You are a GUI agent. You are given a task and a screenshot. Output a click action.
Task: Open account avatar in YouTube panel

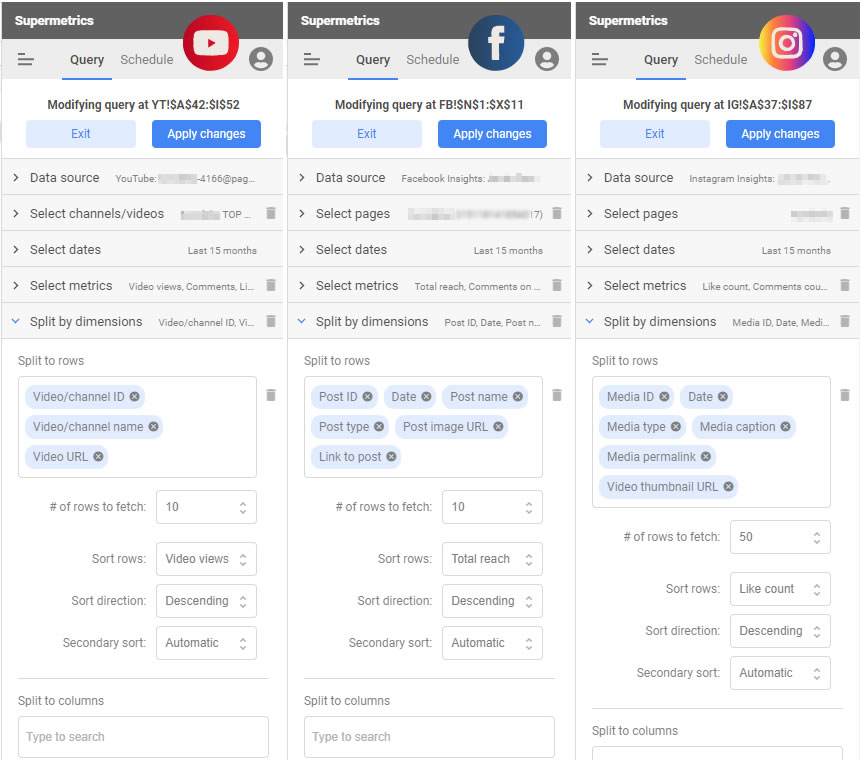pos(261,59)
